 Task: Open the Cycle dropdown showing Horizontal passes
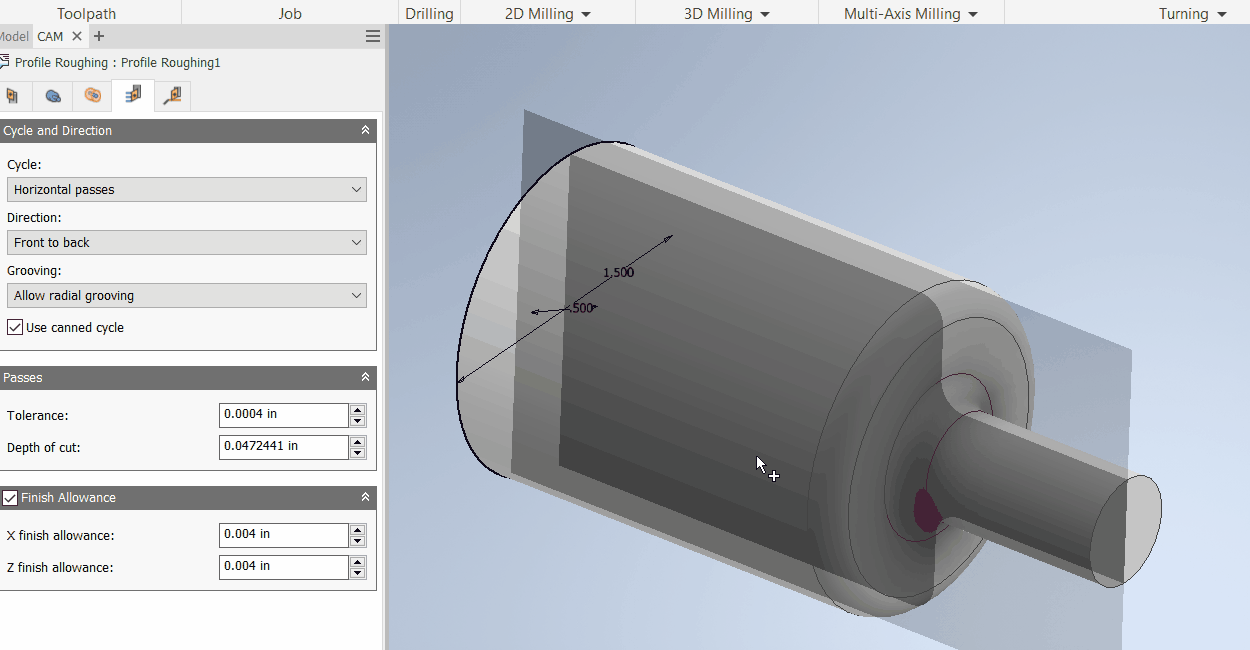[186, 189]
